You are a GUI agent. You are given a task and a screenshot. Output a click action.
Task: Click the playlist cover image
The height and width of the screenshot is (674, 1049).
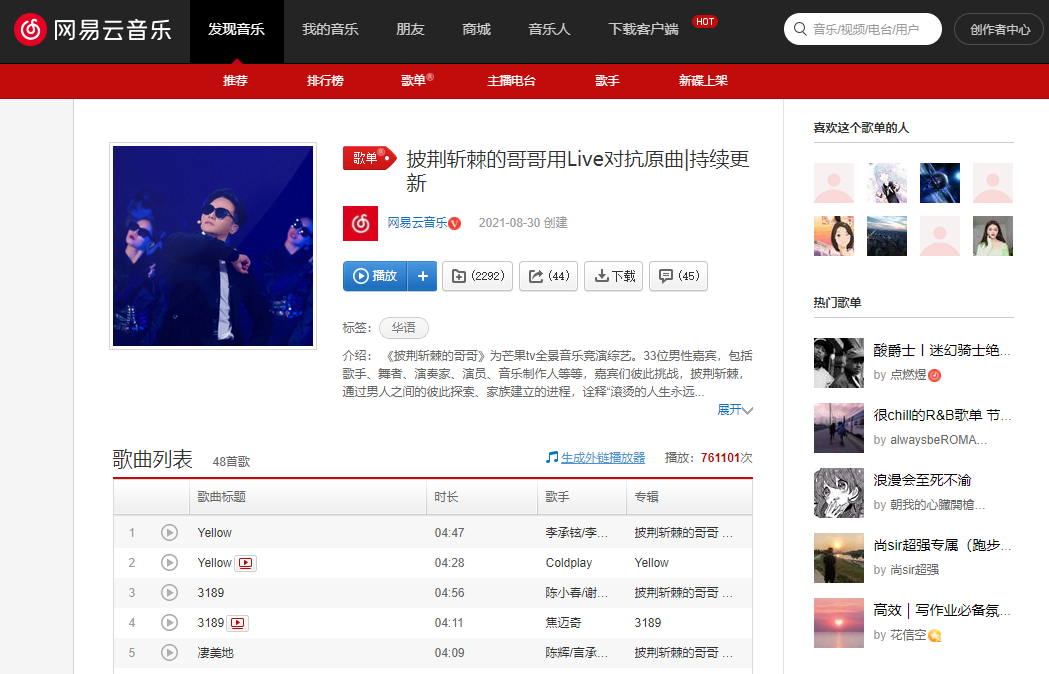click(213, 246)
